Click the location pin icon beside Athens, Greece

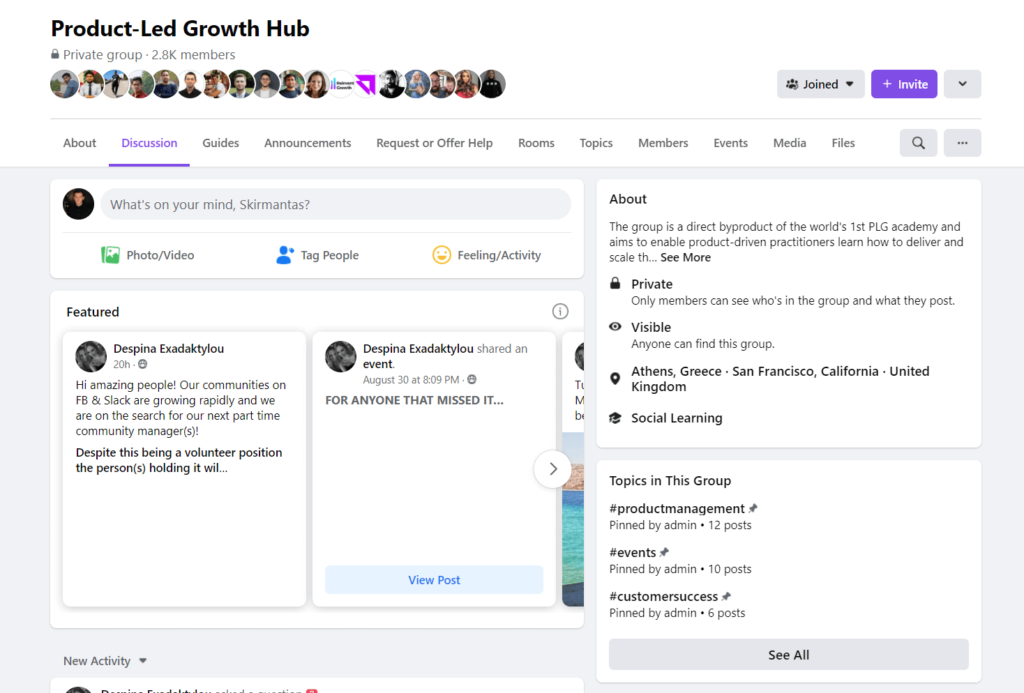pos(615,379)
